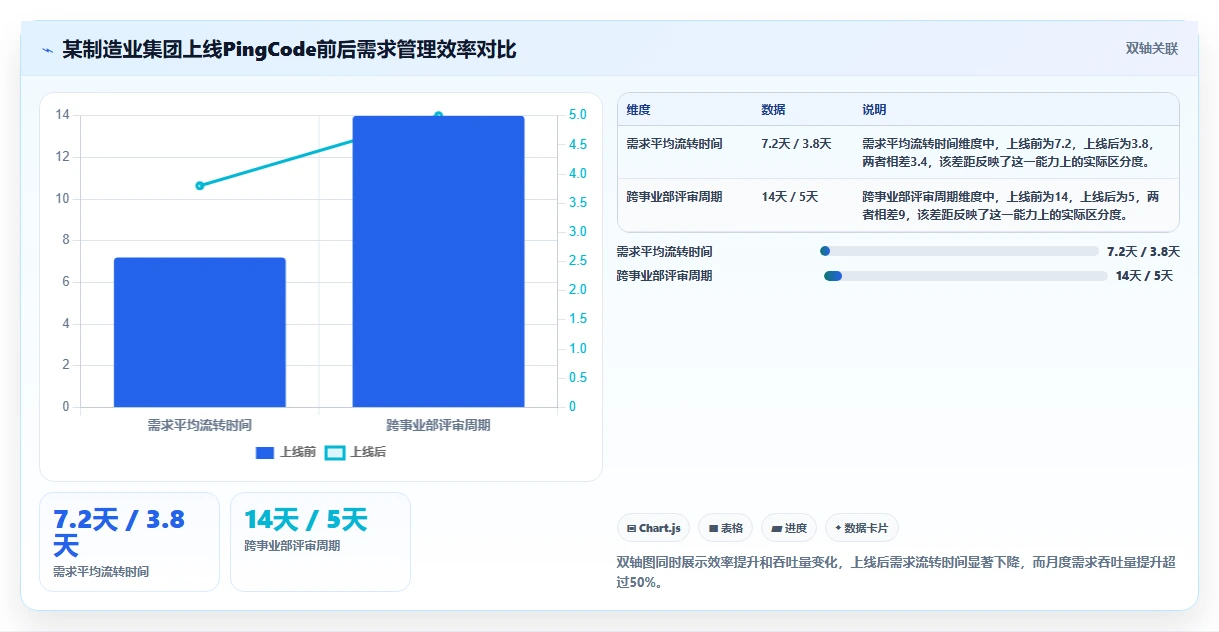
Task: Click the line data point at 5.0
Action: point(438,116)
